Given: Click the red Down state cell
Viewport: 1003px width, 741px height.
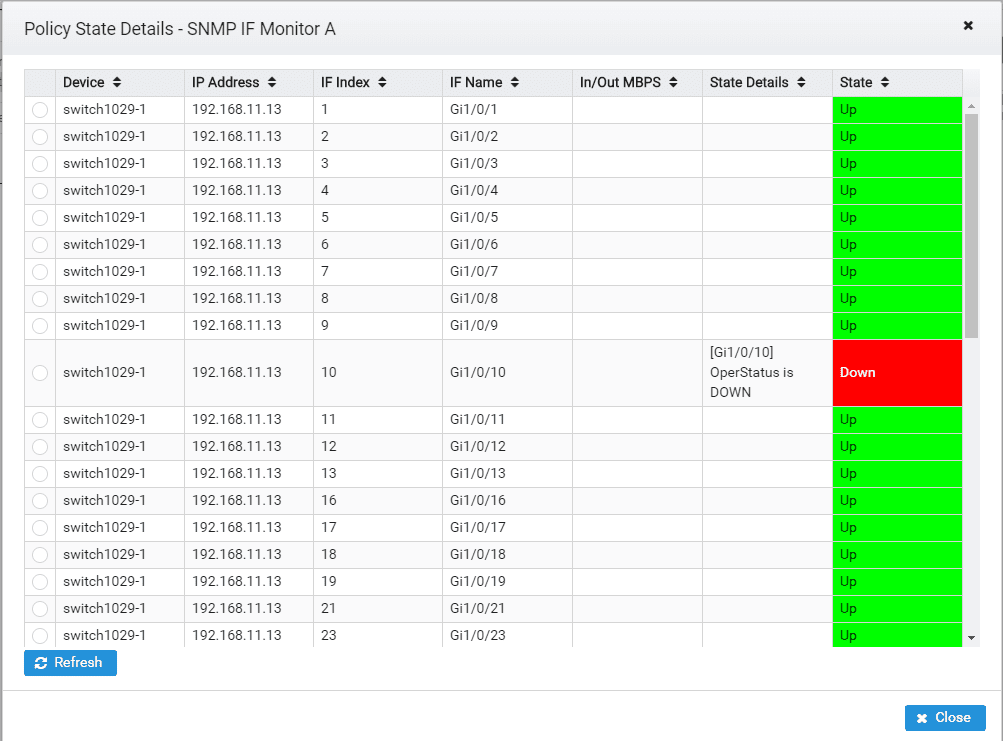Looking at the screenshot, I should coord(897,373).
